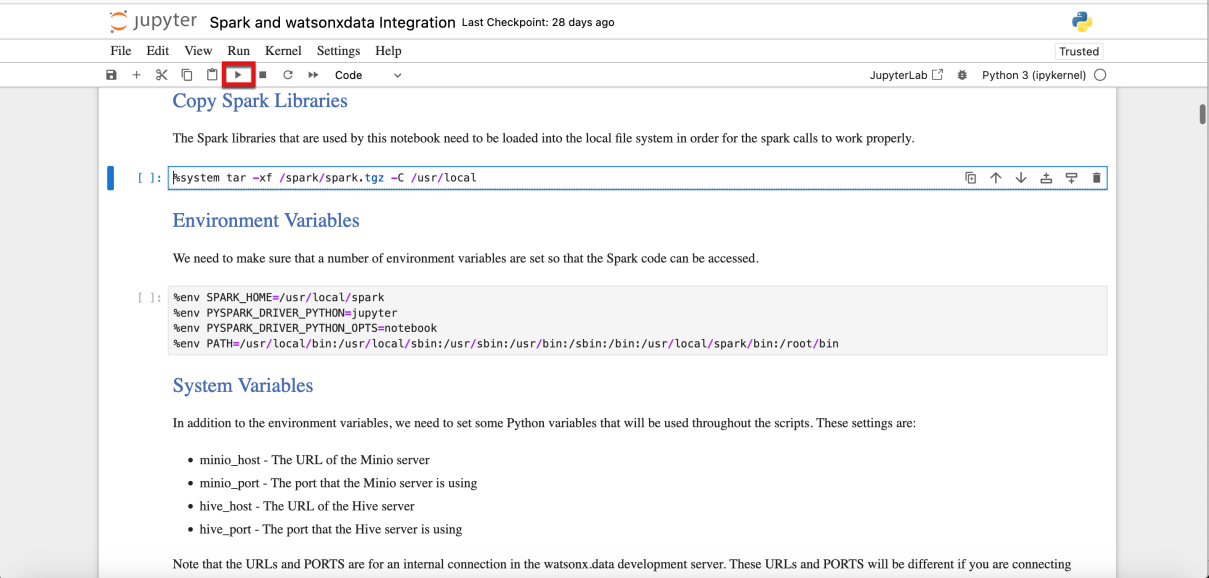Viewport: 1209px width, 578px height.
Task: Open the Kernel menu
Action: [284, 51]
